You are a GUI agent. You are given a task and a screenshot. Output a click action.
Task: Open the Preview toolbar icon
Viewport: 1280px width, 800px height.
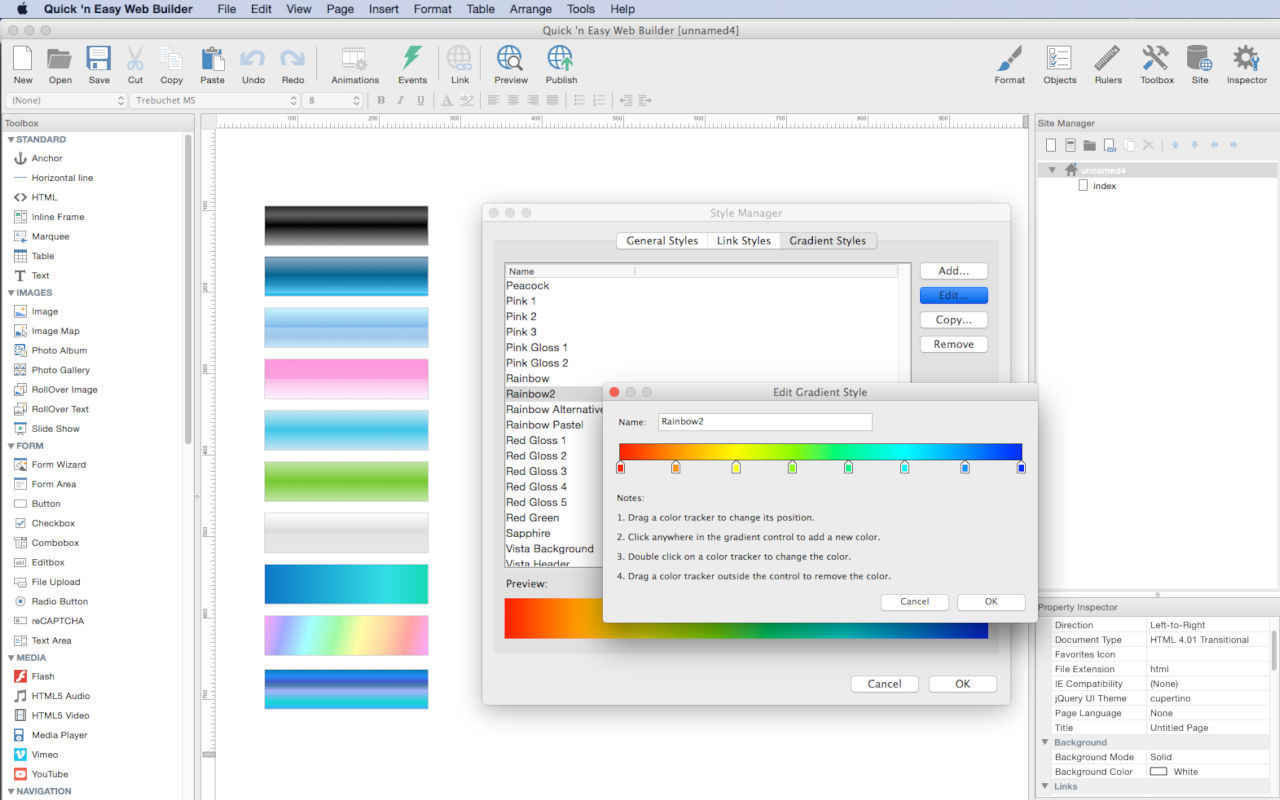click(x=510, y=59)
